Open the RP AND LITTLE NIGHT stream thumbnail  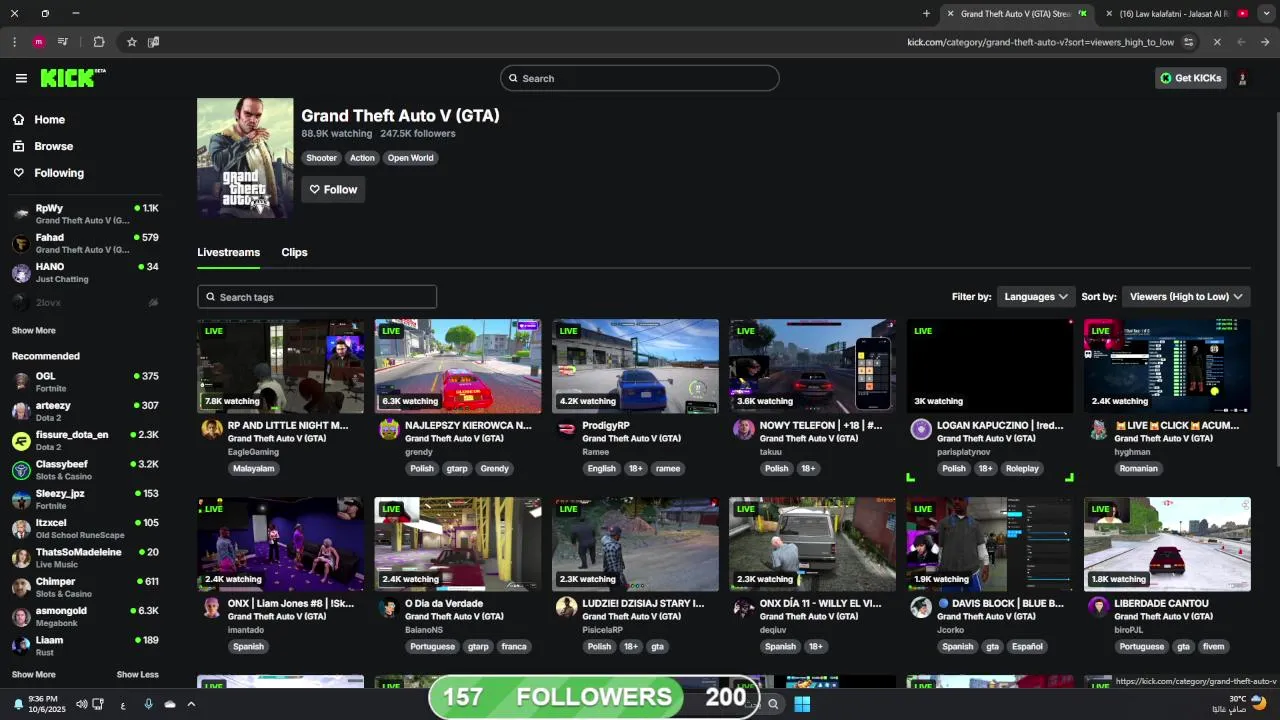click(281, 366)
